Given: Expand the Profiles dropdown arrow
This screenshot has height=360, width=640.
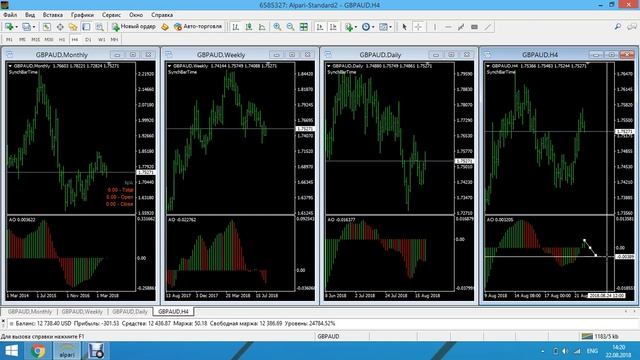Looking at the screenshot, I should (33, 27).
